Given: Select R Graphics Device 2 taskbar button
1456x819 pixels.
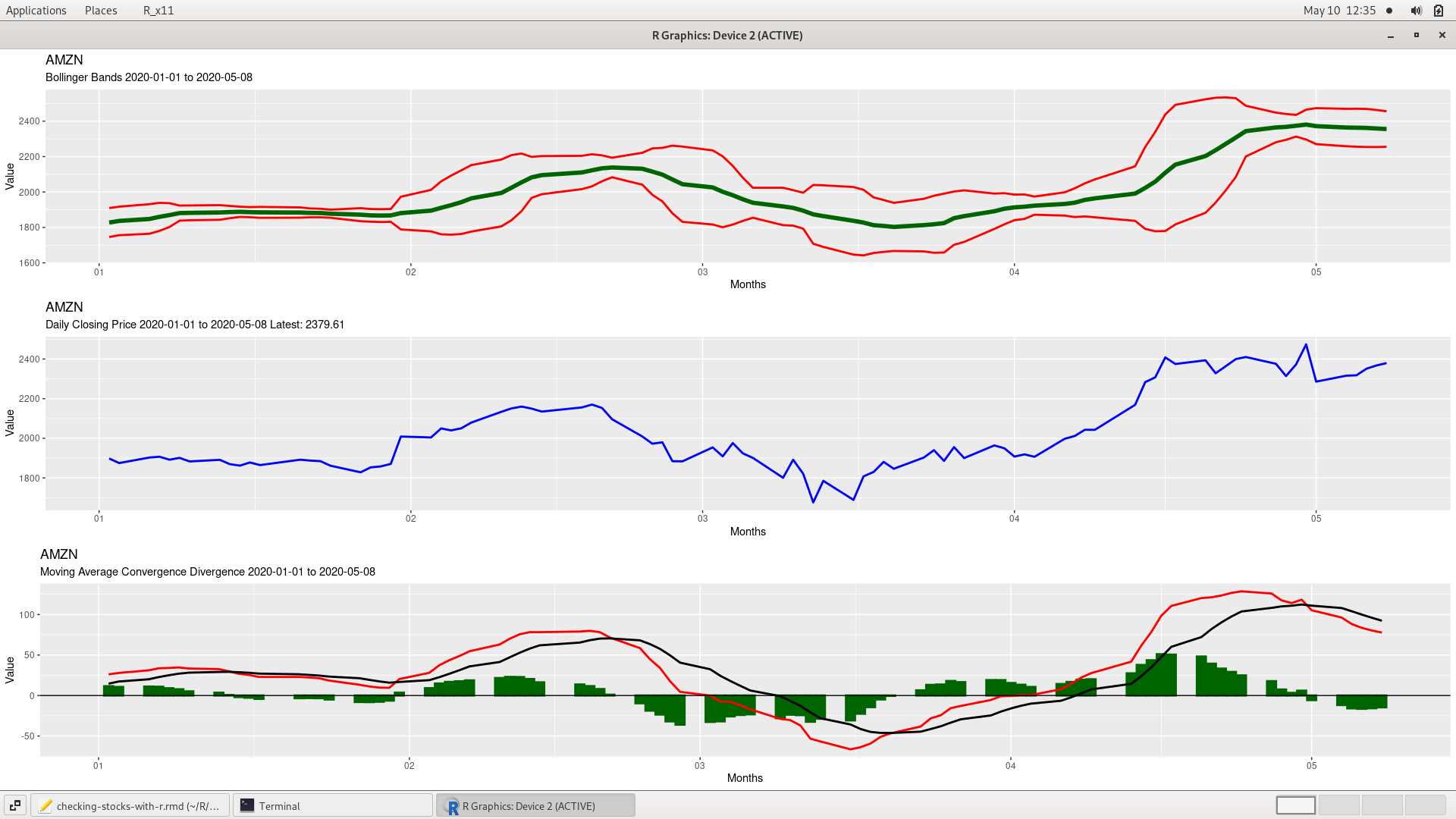Looking at the screenshot, I should click(x=535, y=805).
